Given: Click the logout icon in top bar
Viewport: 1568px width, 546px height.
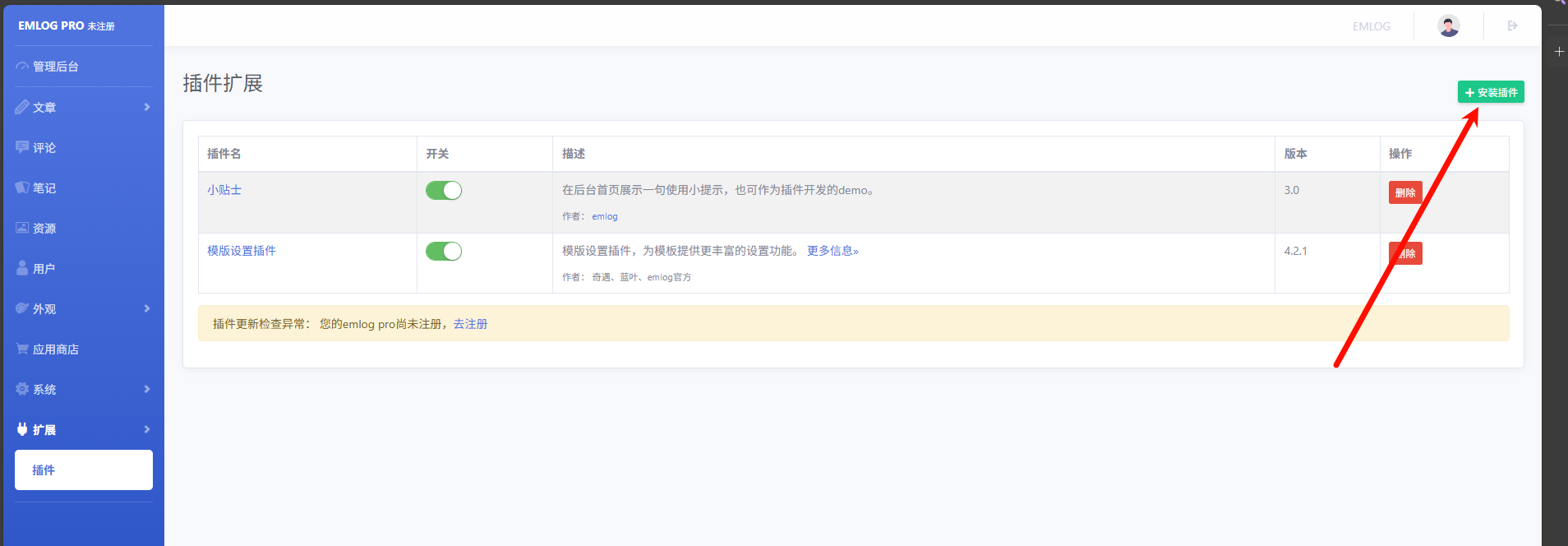Looking at the screenshot, I should point(1512,26).
